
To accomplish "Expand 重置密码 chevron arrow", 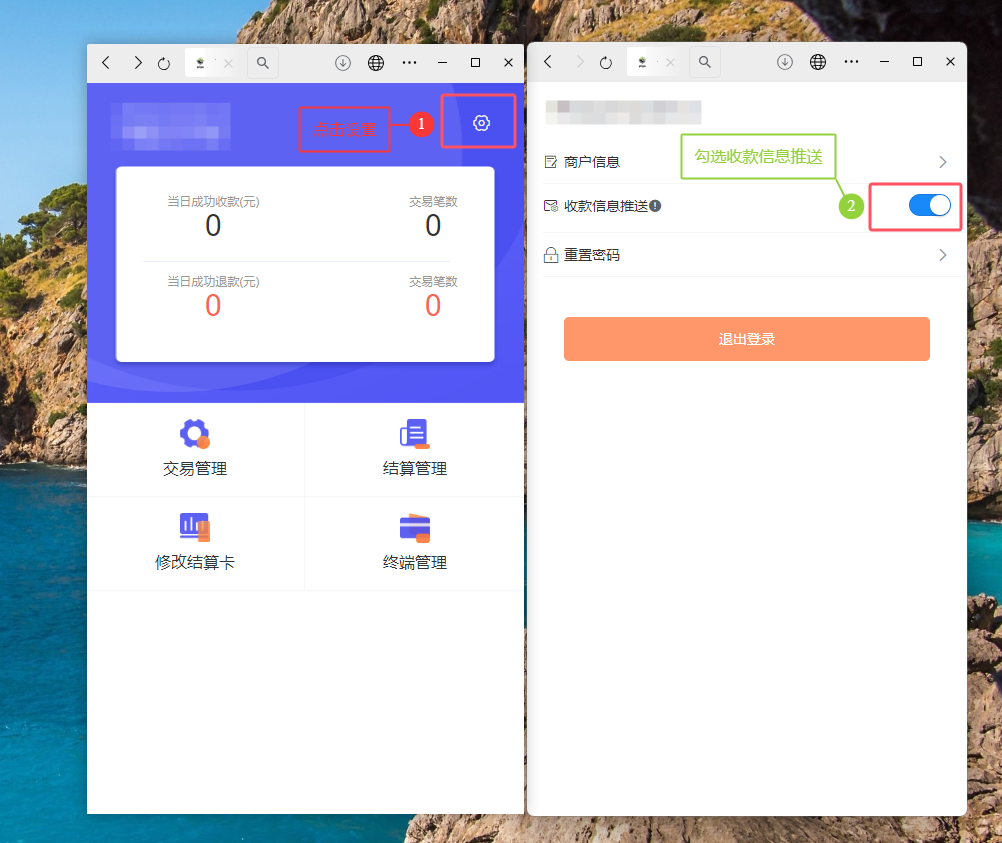I will [942, 255].
